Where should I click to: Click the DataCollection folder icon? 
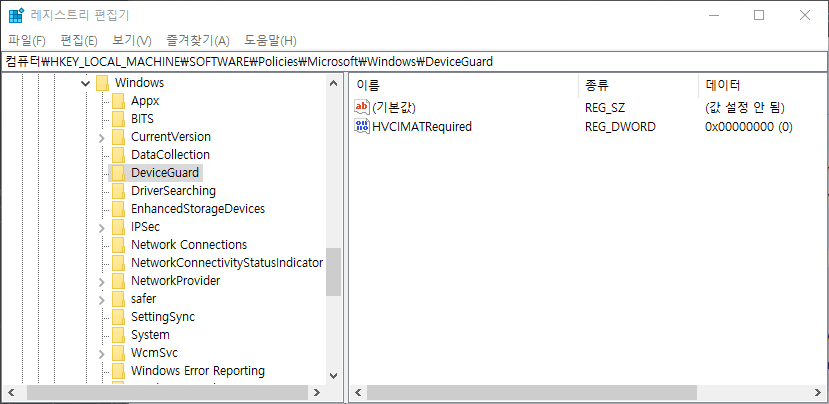coord(118,154)
